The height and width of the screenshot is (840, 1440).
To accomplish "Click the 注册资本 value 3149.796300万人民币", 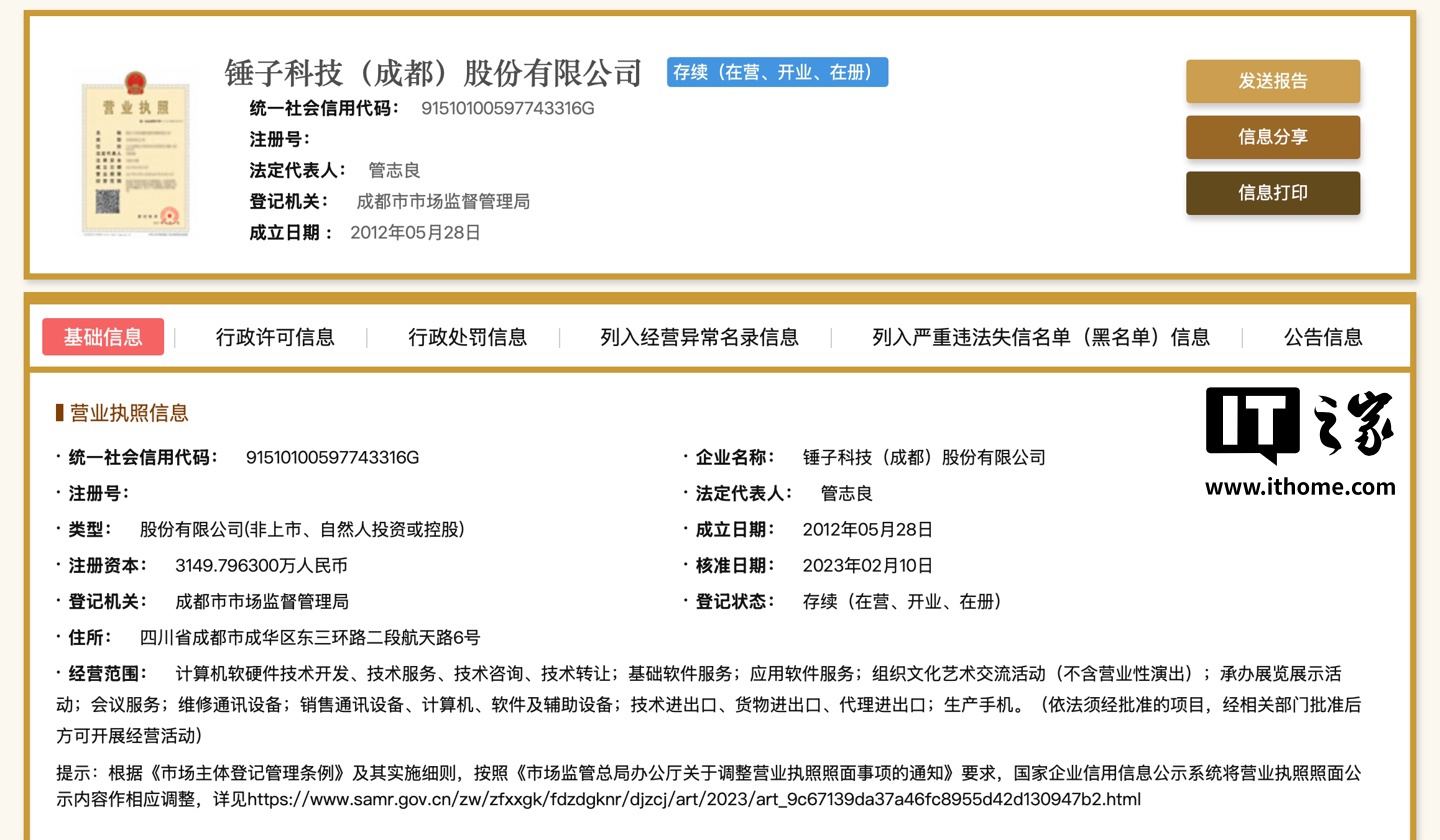I will [261, 565].
